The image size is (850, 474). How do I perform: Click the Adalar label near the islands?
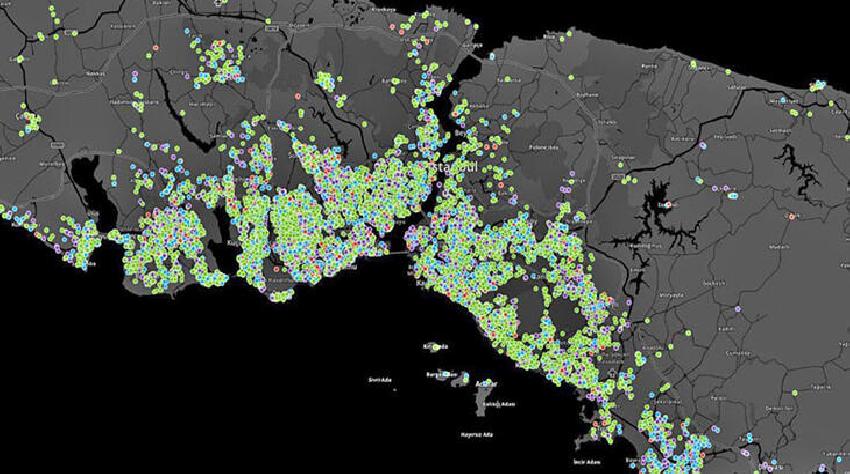486,383
